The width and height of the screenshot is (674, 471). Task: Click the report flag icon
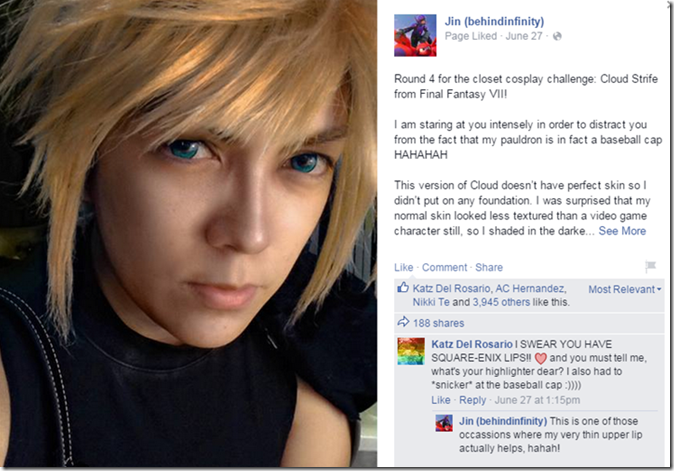[651, 266]
